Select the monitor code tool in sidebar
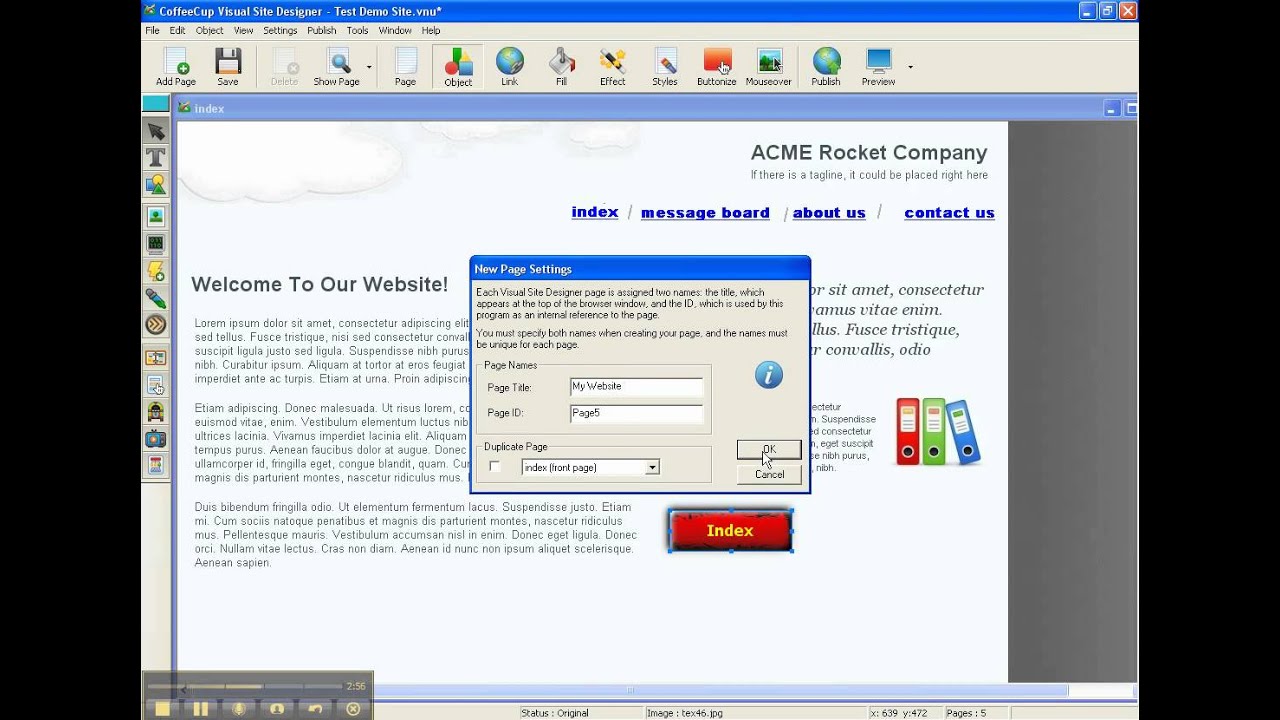1280x720 pixels. pyautogui.click(x=155, y=243)
